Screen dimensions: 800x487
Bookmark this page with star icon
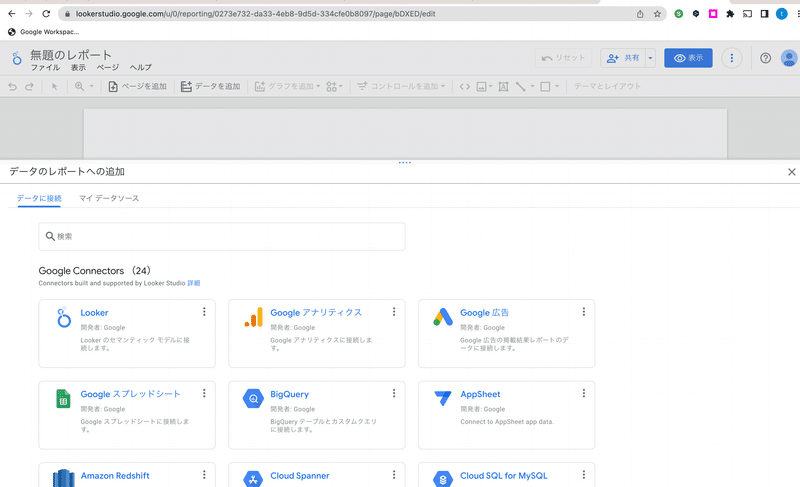coord(657,14)
